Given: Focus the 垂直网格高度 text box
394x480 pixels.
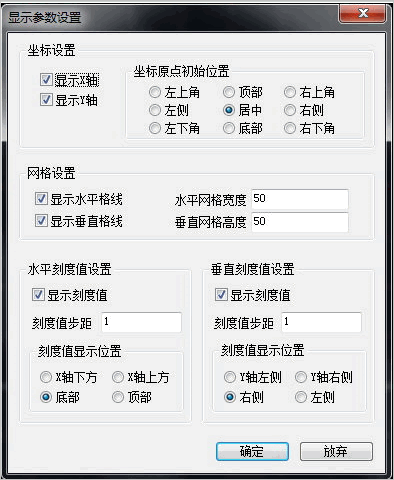Looking at the screenshot, I should [x=300, y=222].
